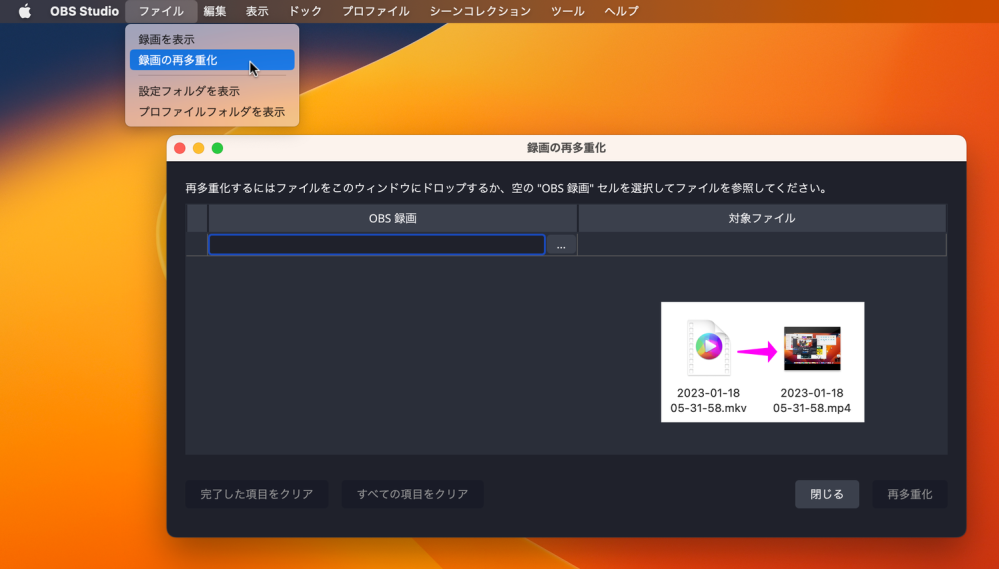Click the empty 対象ファイル cell in the first row
The image size is (999, 569).
pyautogui.click(x=762, y=245)
